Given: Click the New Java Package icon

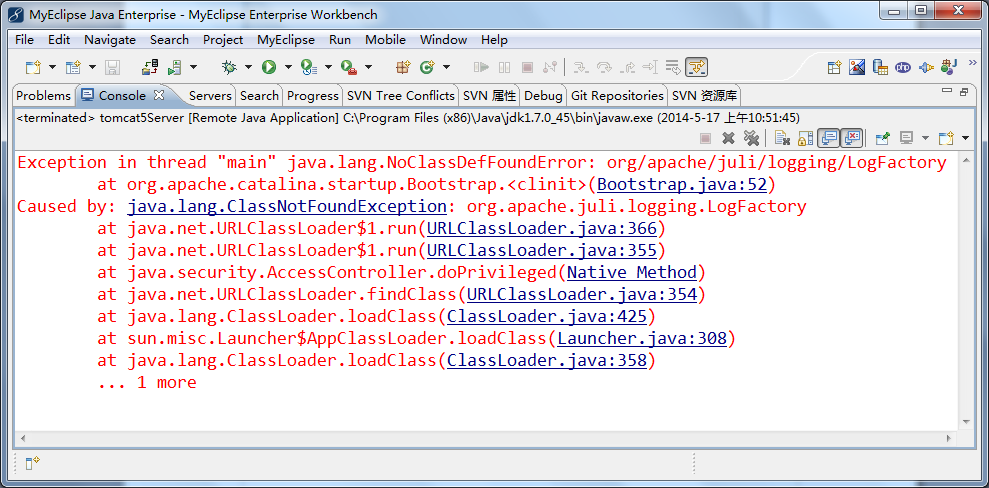Looking at the screenshot, I should coord(403,67).
